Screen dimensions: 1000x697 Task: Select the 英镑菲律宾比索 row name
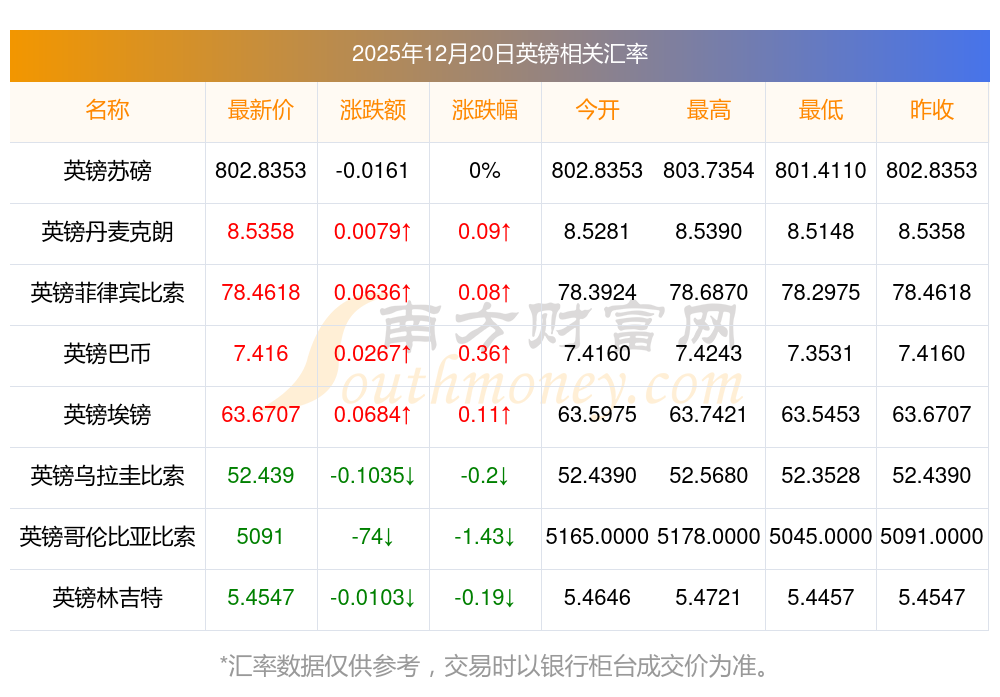107,293
